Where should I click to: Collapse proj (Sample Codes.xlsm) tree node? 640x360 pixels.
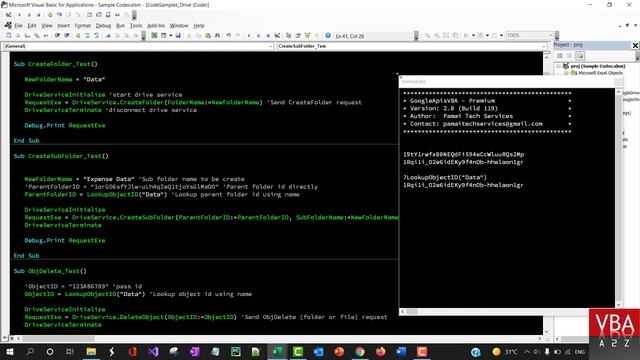(559, 66)
